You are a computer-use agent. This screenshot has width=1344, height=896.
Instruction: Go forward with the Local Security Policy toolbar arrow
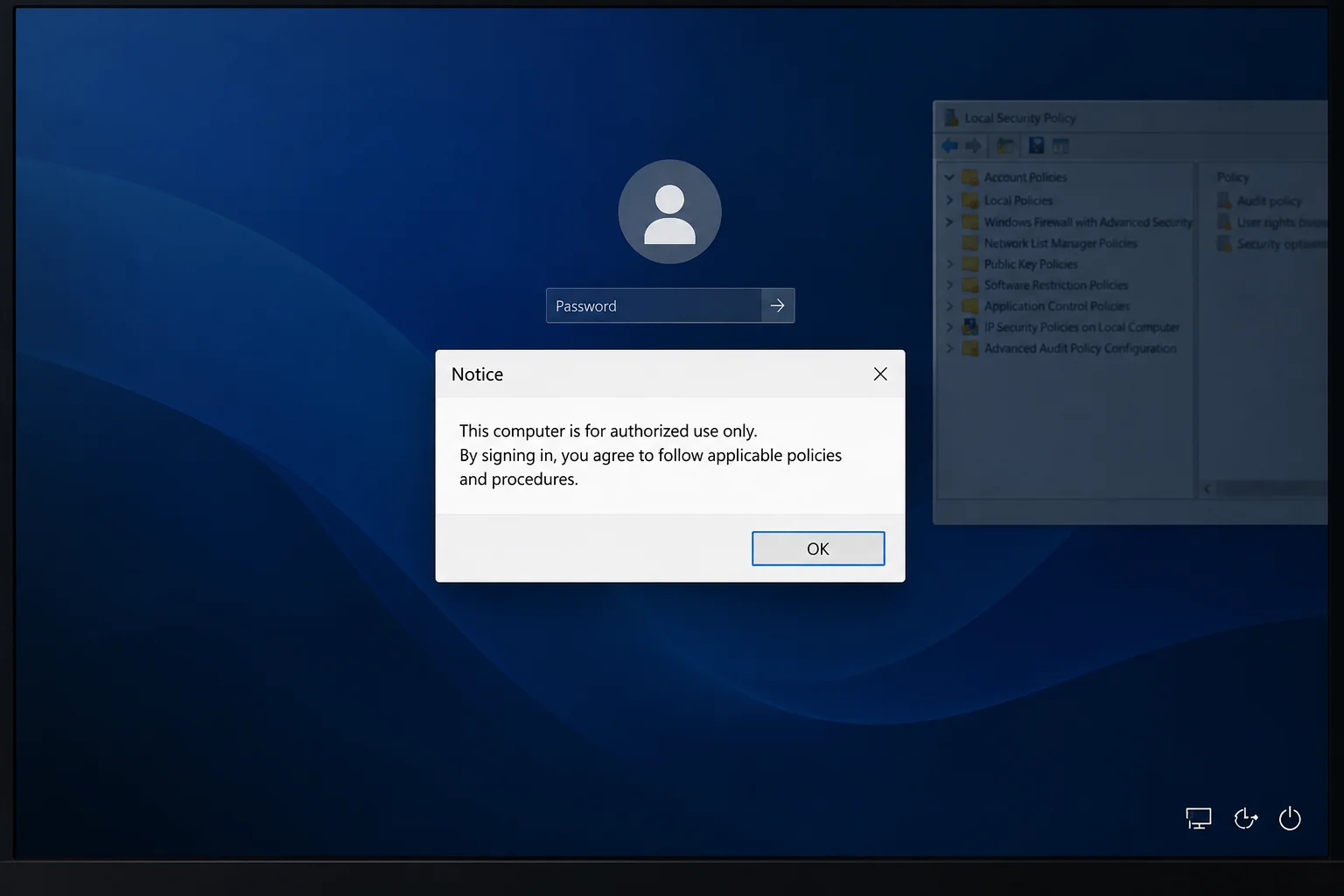point(973,146)
